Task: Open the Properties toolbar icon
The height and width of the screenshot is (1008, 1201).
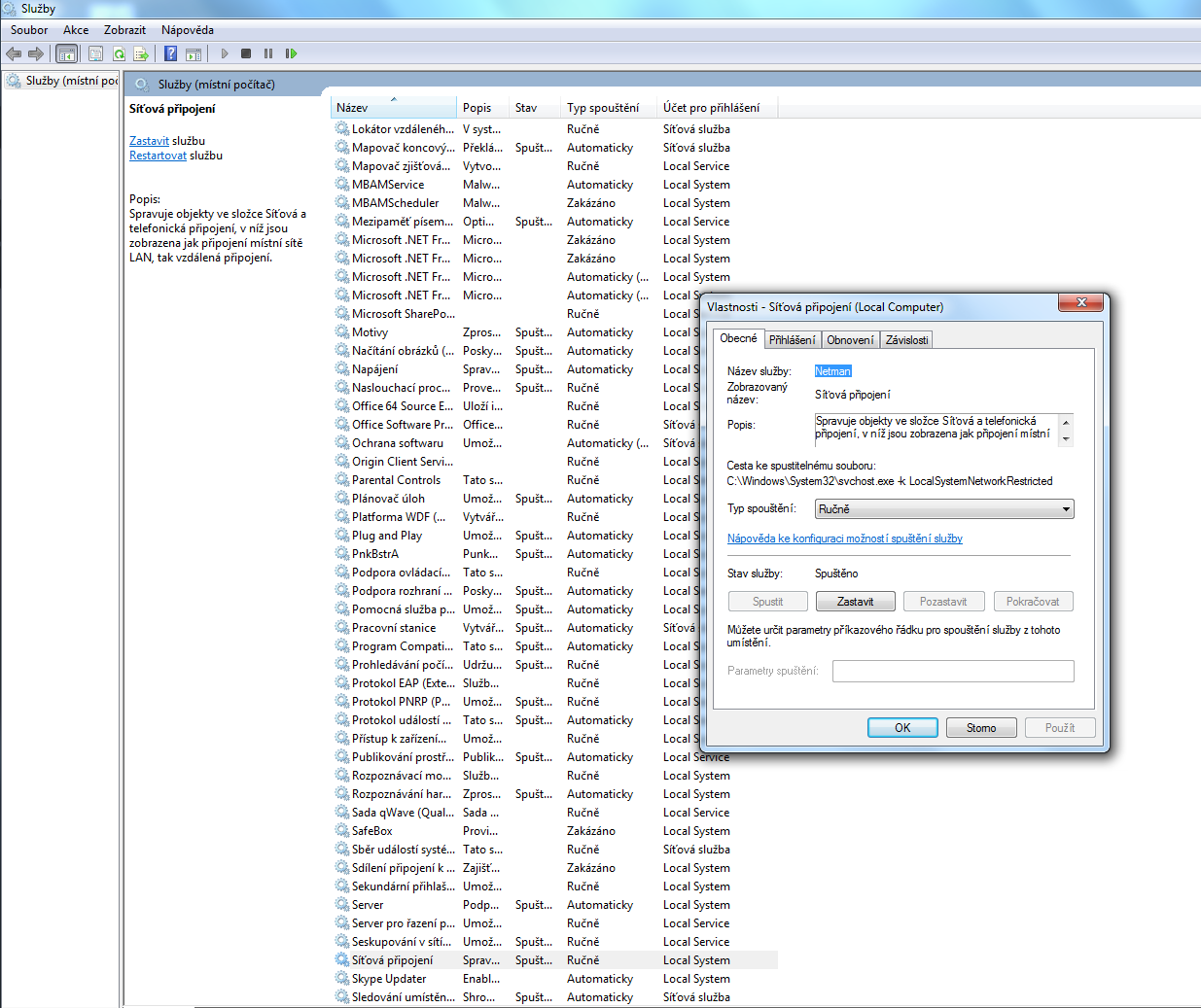Action: [x=95, y=53]
